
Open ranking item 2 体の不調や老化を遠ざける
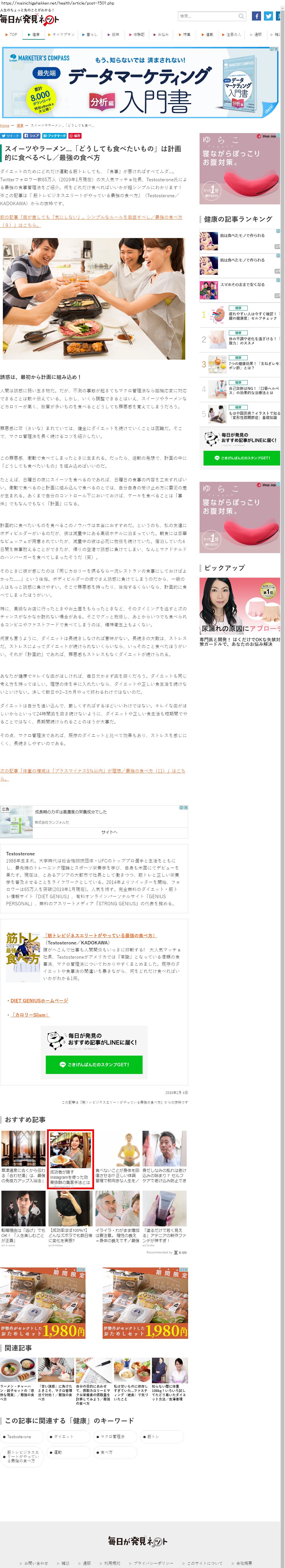(241, 340)
